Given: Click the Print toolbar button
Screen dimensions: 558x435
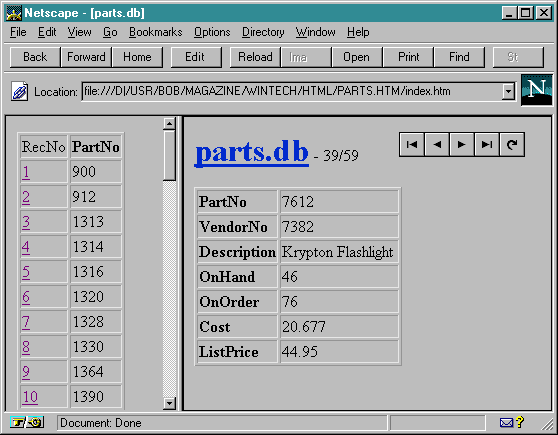Looking at the screenshot, I should [x=408, y=57].
